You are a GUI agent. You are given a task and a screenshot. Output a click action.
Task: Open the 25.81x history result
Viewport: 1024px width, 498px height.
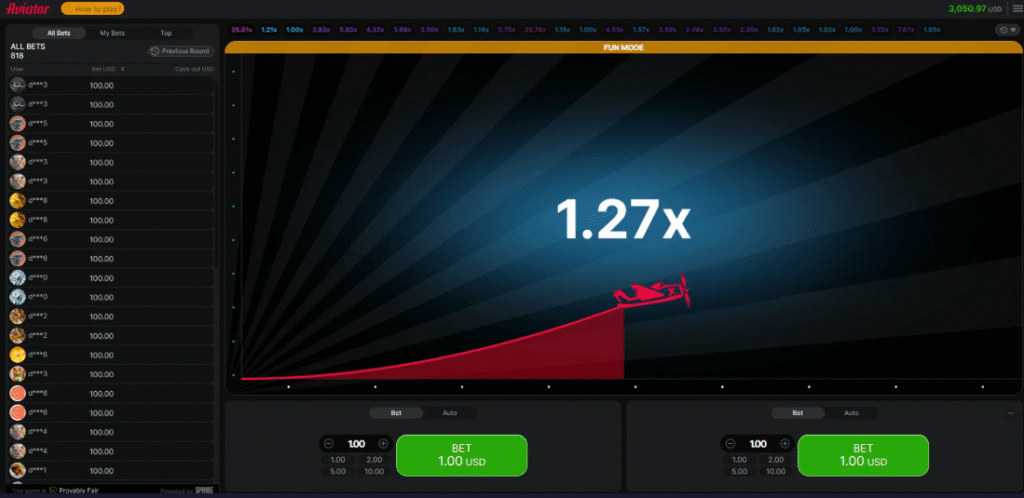pyautogui.click(x=242, y=29)
